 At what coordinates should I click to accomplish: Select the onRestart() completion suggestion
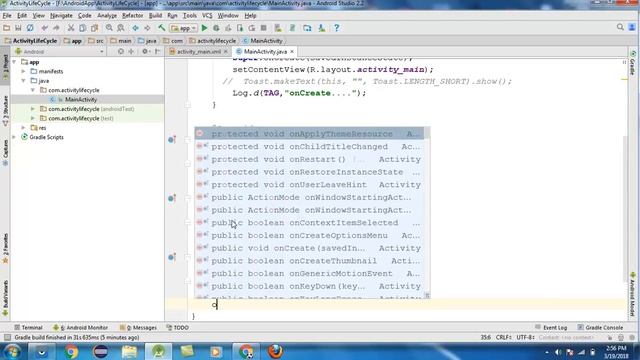point(309,159)
